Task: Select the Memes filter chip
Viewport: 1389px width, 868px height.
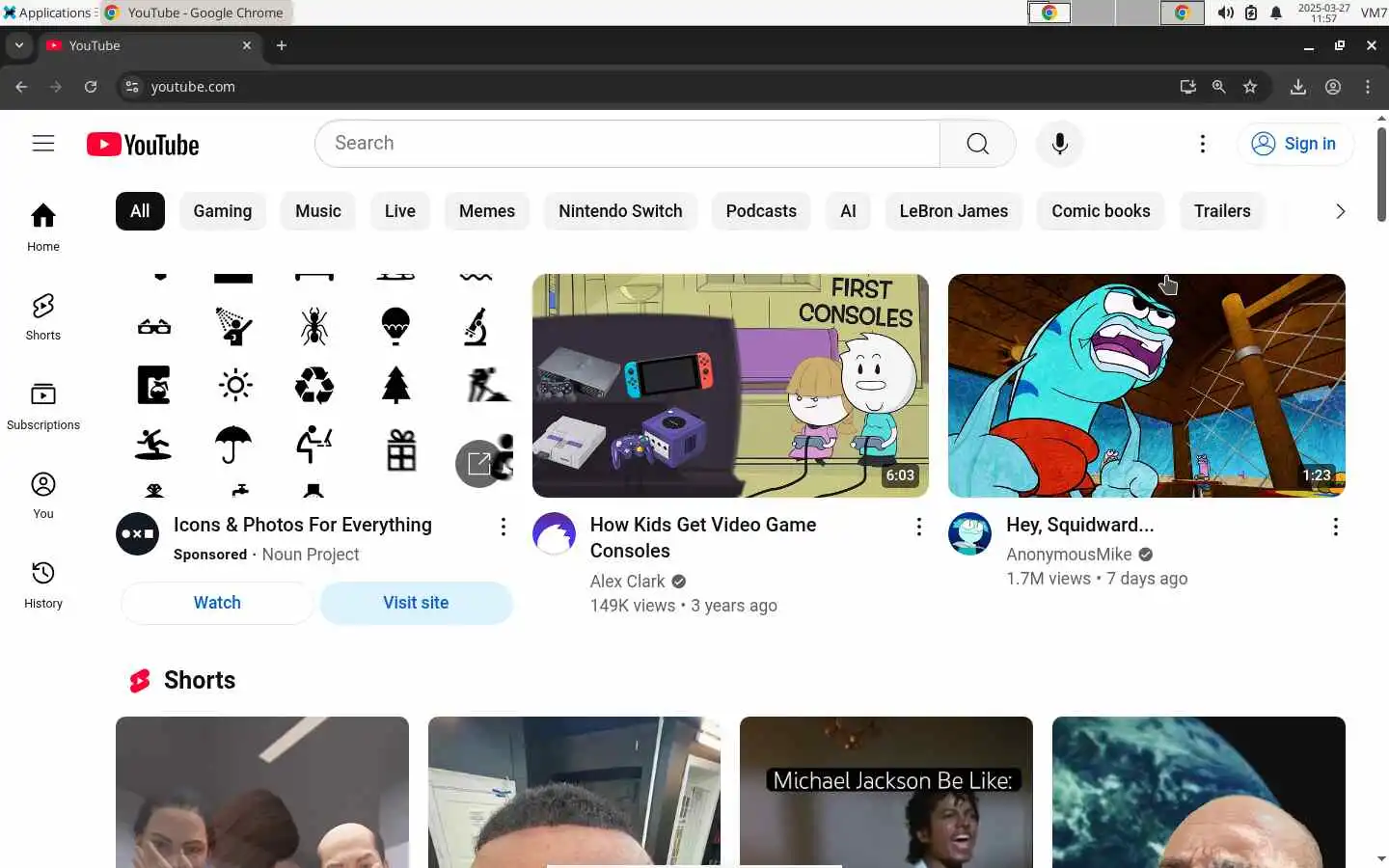Action: pos(487,211)
